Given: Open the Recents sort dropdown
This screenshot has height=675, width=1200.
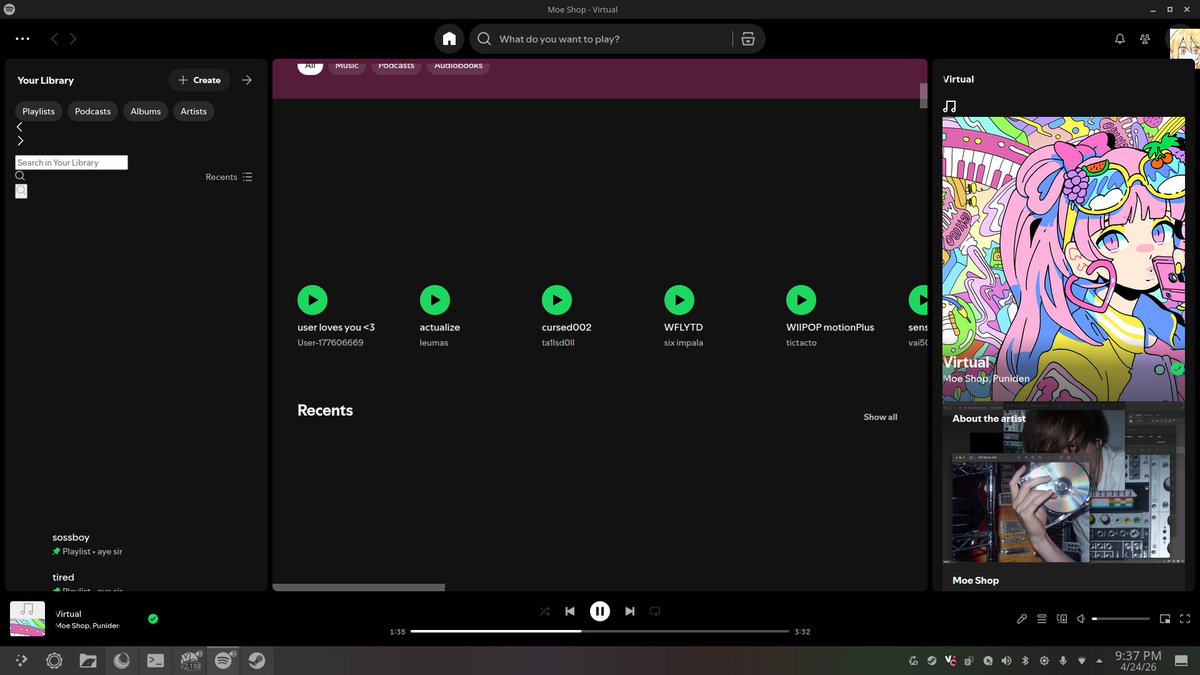Looking at the screenshot, I should [229, 177].
